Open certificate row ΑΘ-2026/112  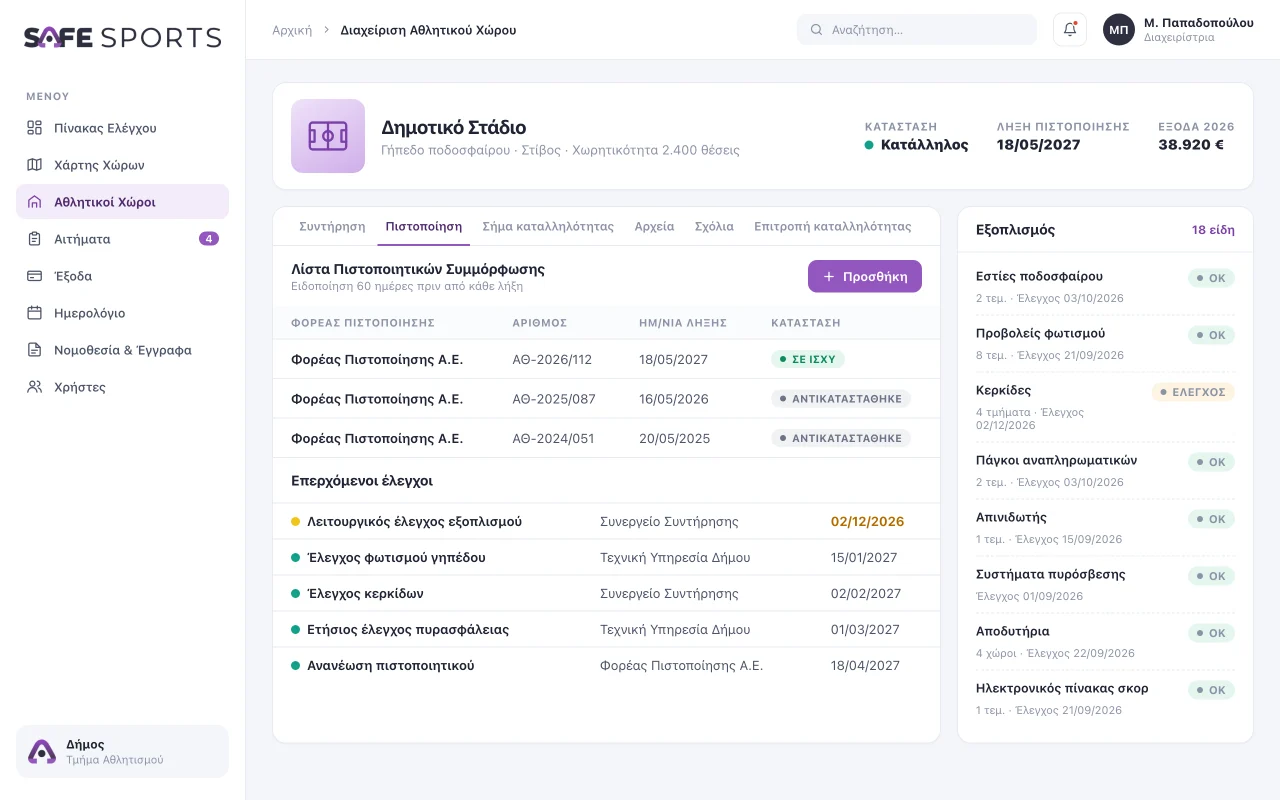(x=606, y=359)
